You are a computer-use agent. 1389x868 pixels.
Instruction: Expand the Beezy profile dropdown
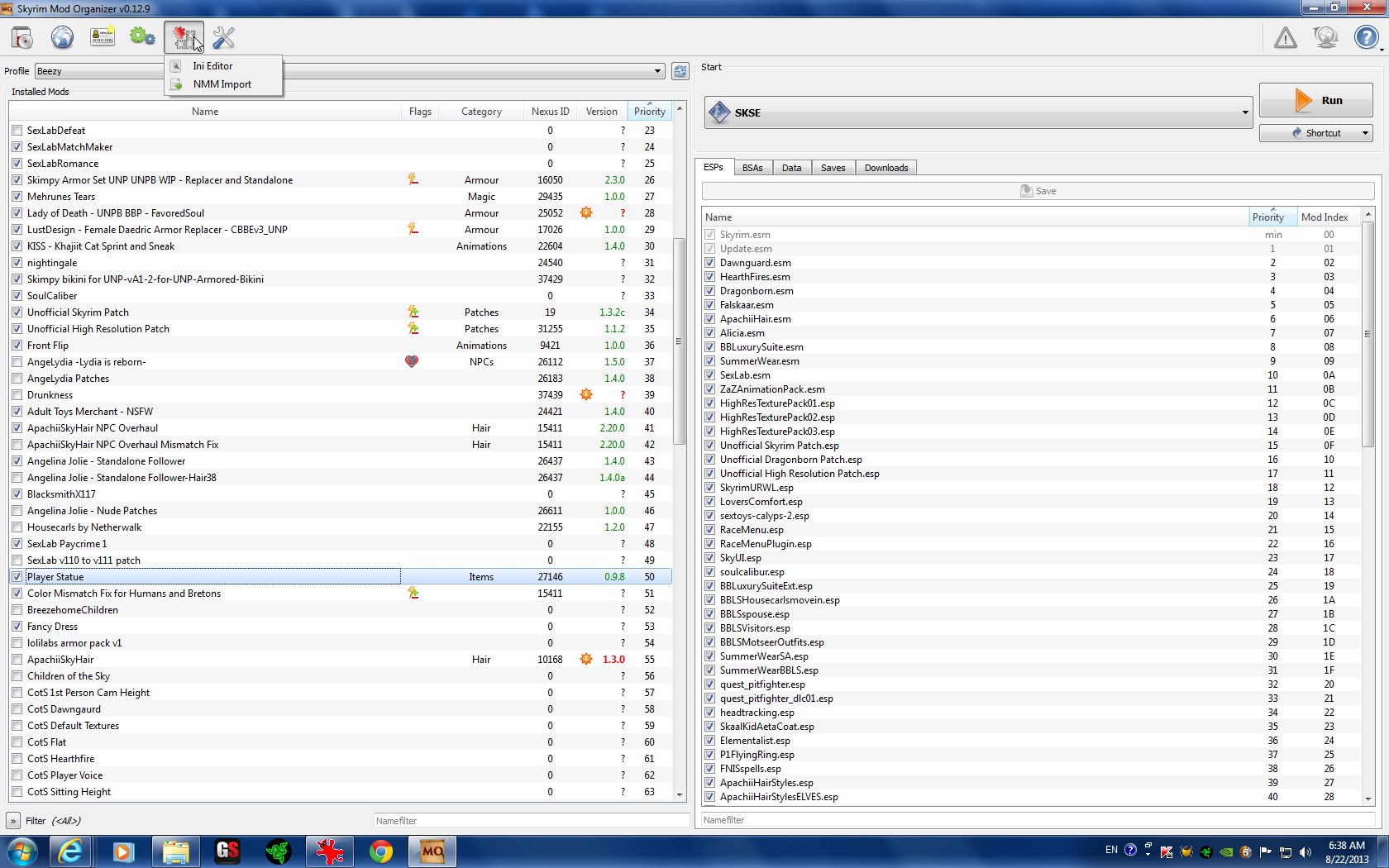tap(657, 71)
